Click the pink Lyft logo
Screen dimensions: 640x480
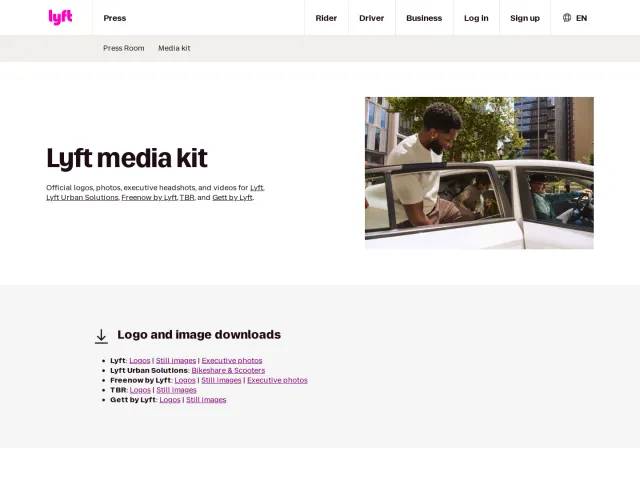(x=60, y=18)
